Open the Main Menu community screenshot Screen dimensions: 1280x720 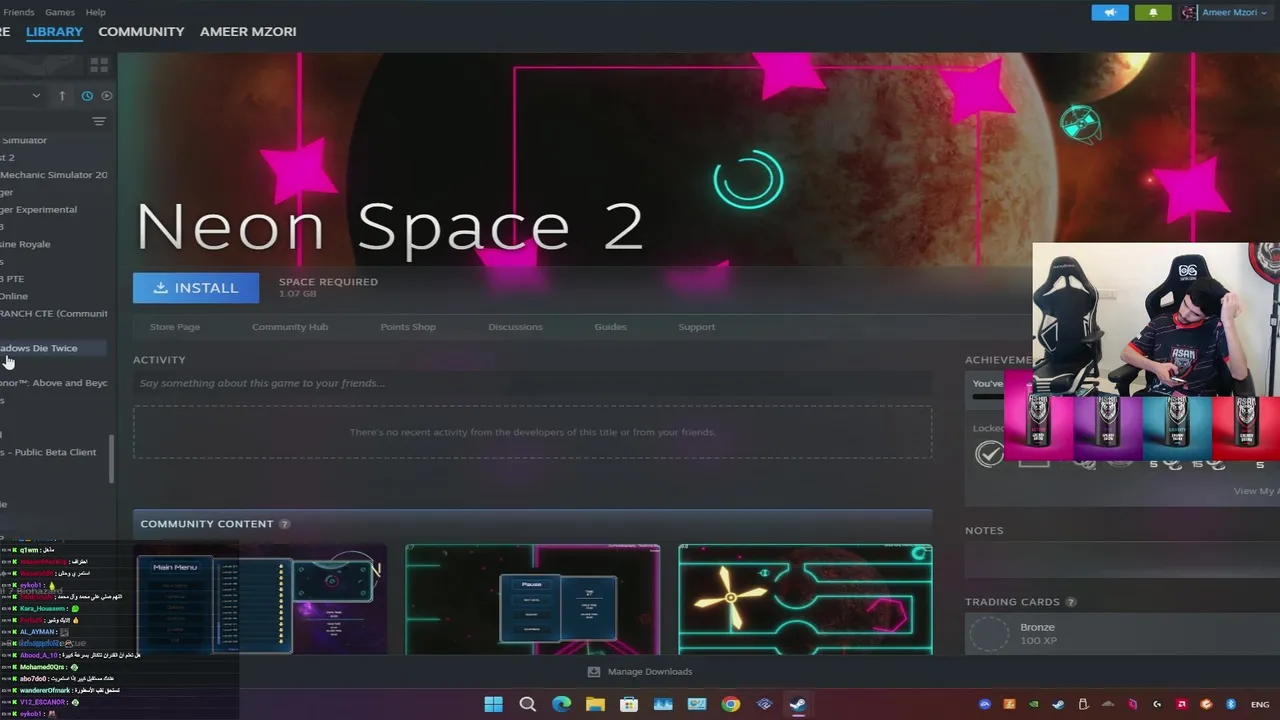click(x=260, y=600)
